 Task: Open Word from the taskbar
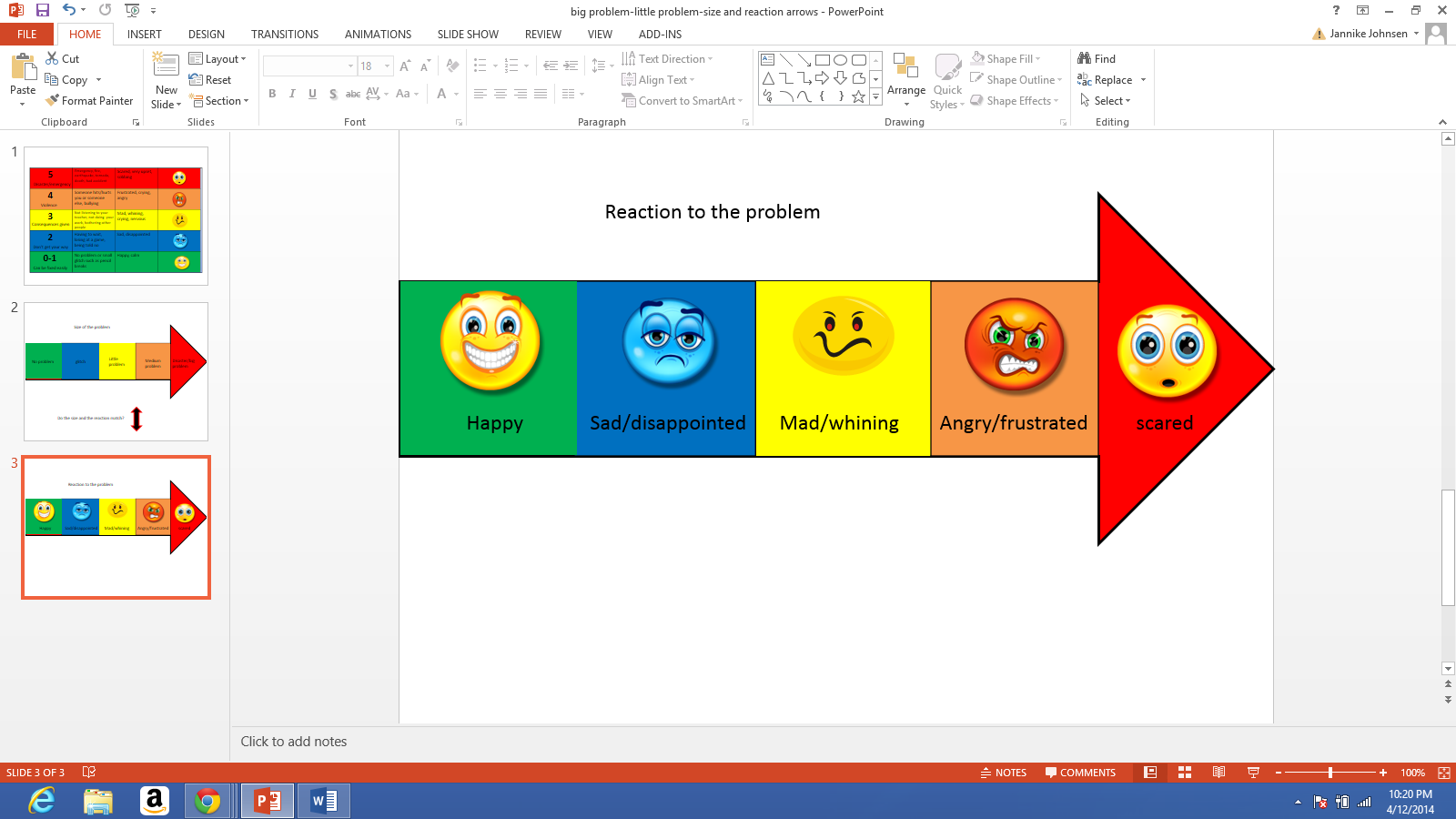tap(324, 801)
